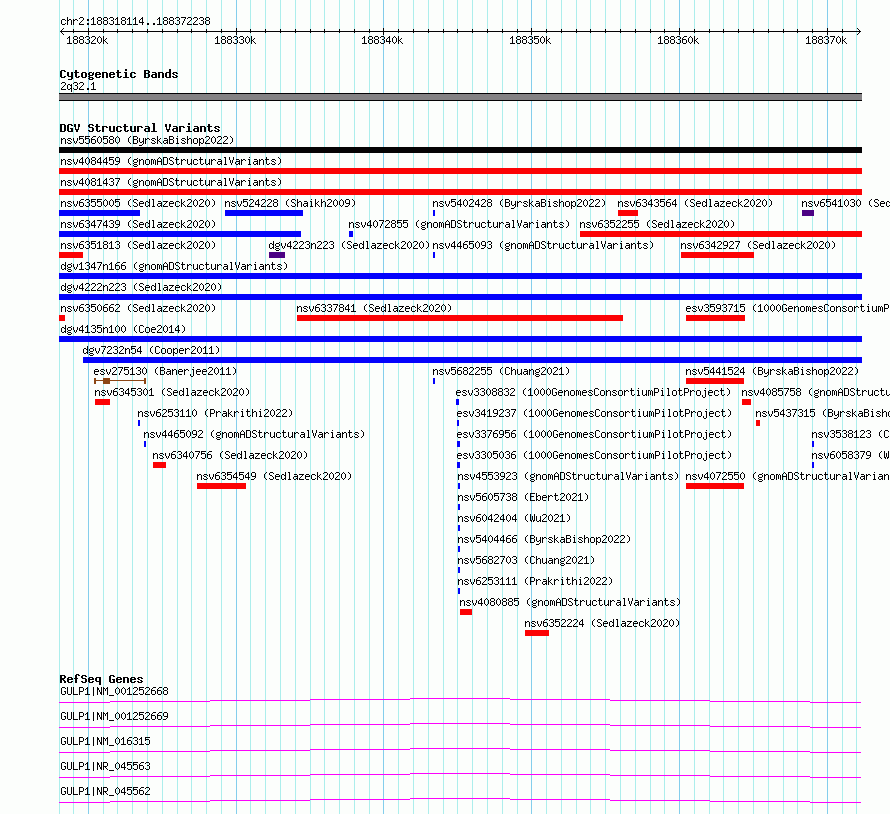The height and width of the screenshot is (814, 890).
Task: Select nsv6351813 (Sedlazeck2020) label
Action: tap(138, 245)
